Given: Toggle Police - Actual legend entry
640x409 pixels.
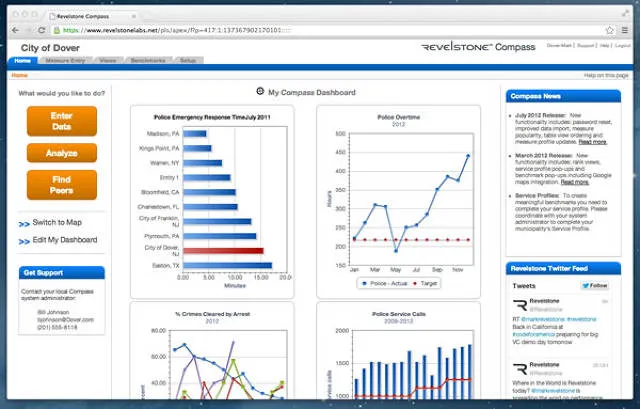Looking at the screenshot, I should (384, 283).
